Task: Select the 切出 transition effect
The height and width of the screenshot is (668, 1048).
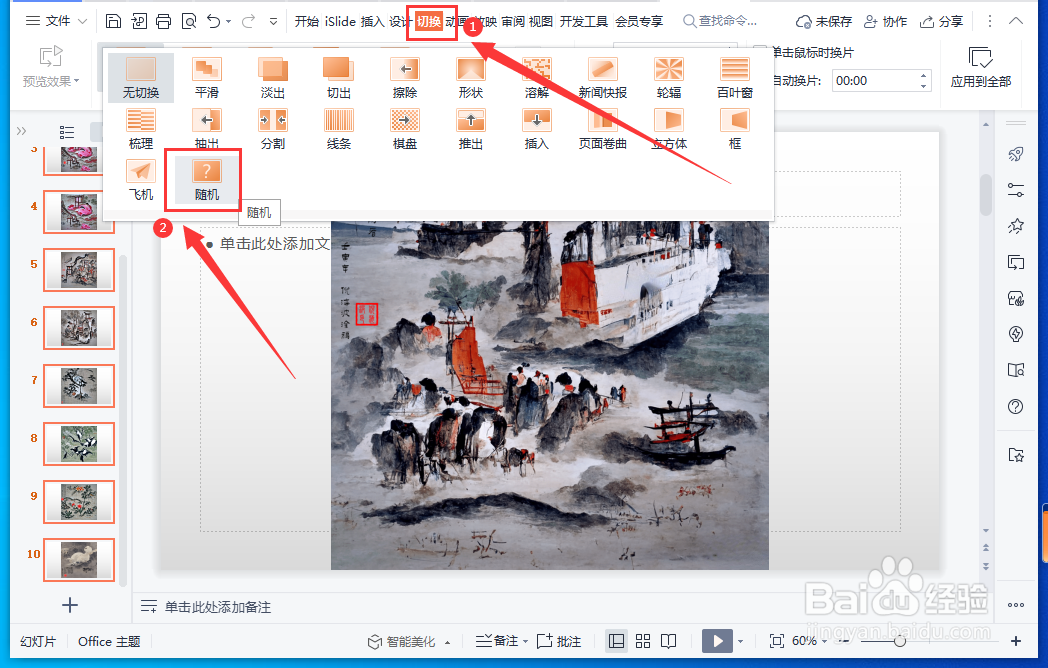Action: coord(338,78)
